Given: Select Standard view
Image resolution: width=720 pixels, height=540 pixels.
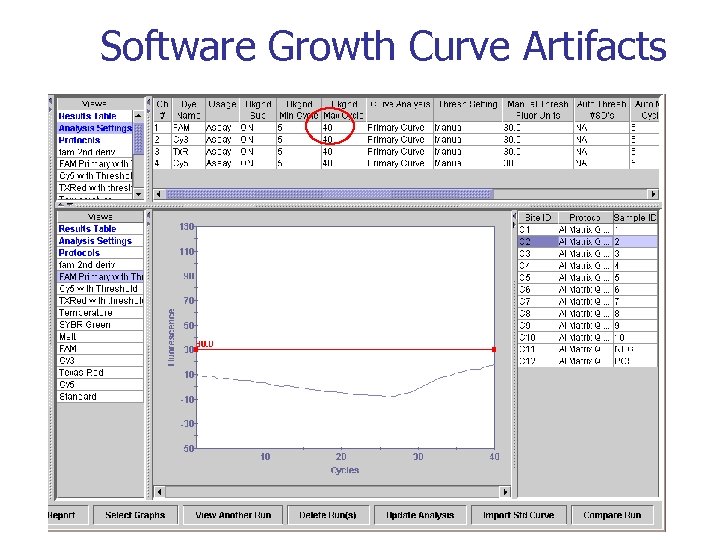Looking at the screenshot, I should pyautogui.click(x=100, y=396).
